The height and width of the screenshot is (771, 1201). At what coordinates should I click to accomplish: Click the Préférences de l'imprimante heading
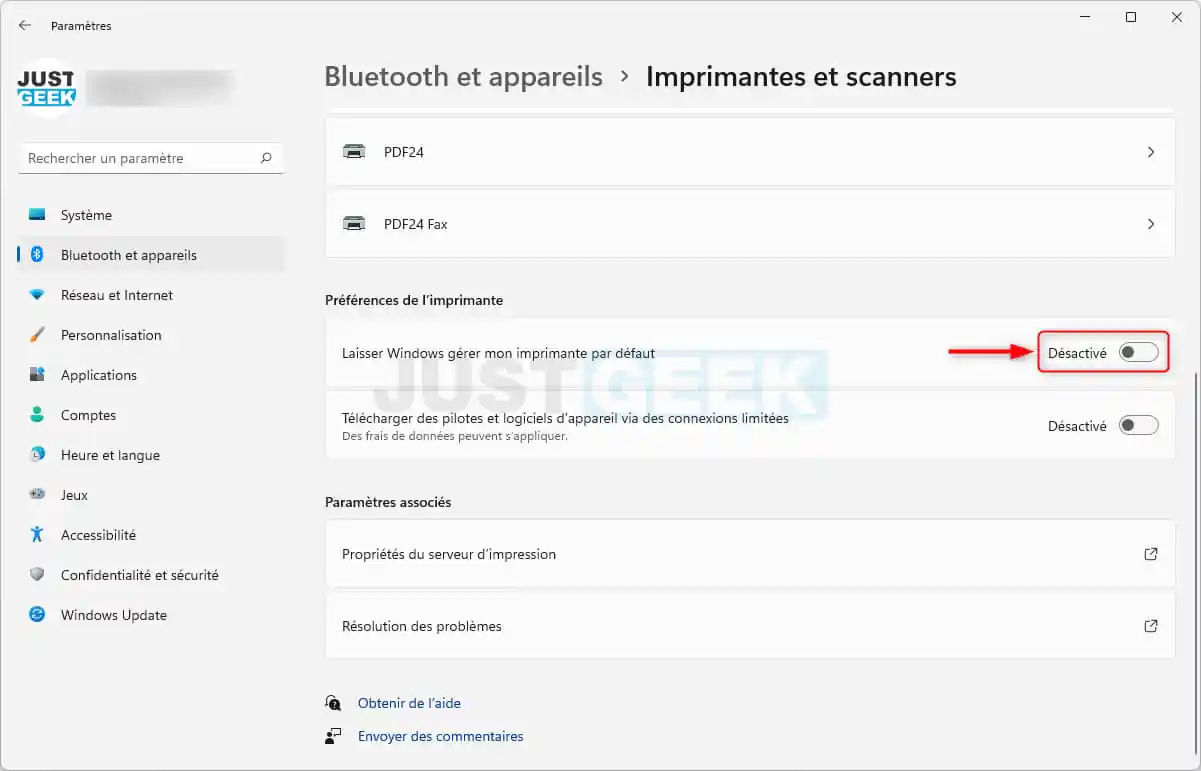(414, 300)
